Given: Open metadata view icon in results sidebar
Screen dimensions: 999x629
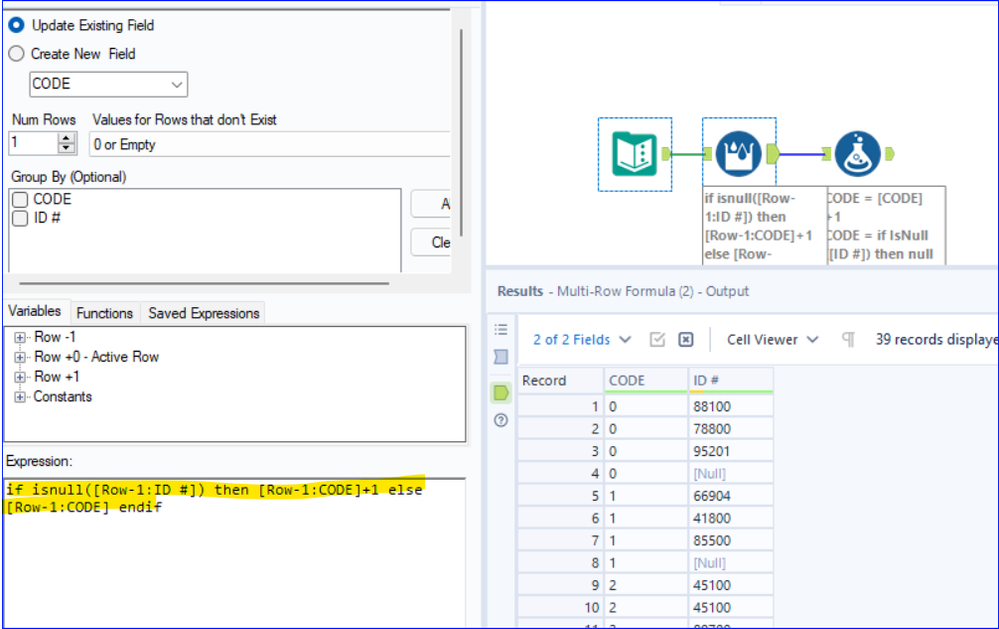Looking at the screenshot, I should point(501,357).
